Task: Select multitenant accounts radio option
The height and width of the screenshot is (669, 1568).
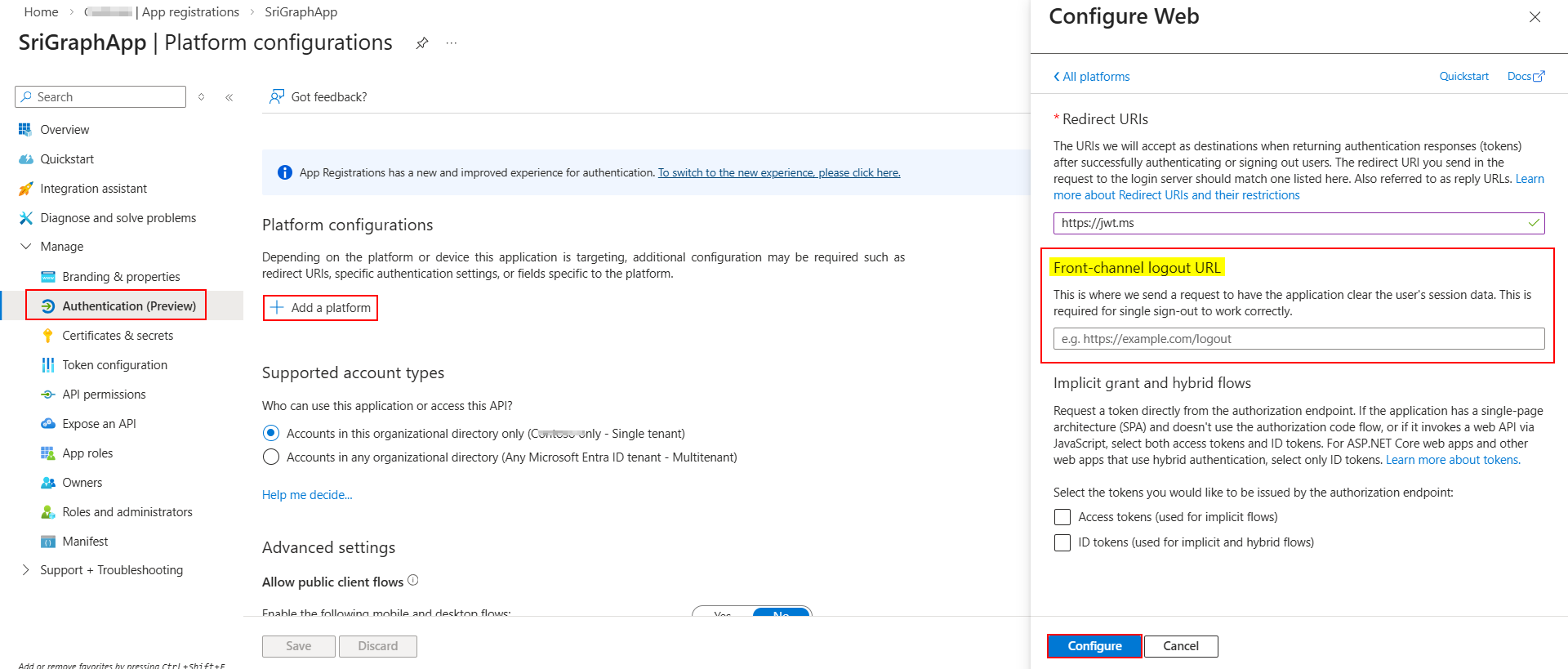Action: [271, 457]
